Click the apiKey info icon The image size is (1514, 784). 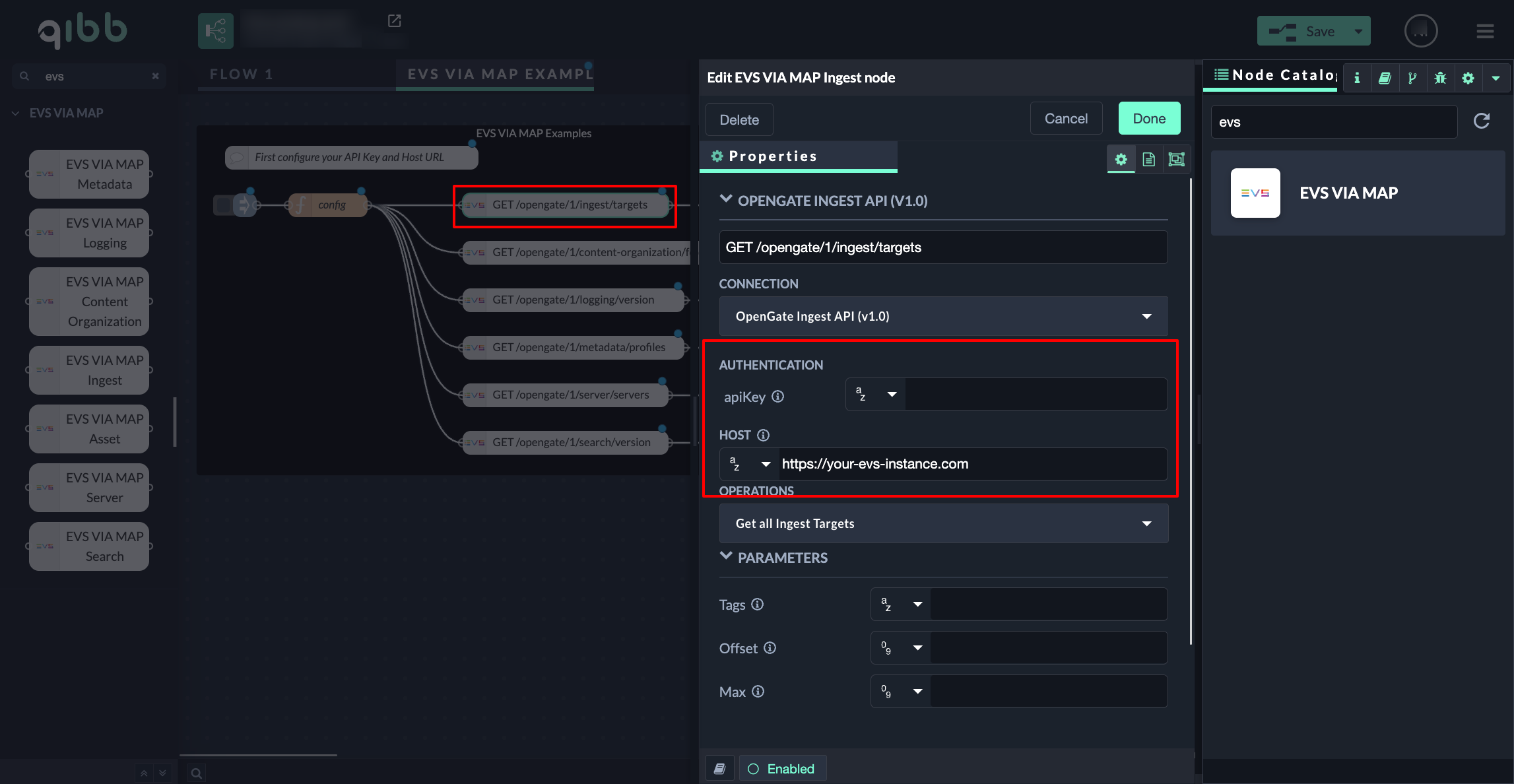[x=778, y=396]
